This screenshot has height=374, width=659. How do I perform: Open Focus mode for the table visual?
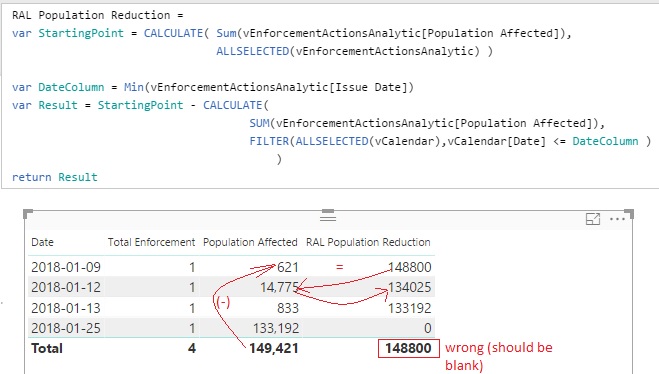(x=593, y=219)
